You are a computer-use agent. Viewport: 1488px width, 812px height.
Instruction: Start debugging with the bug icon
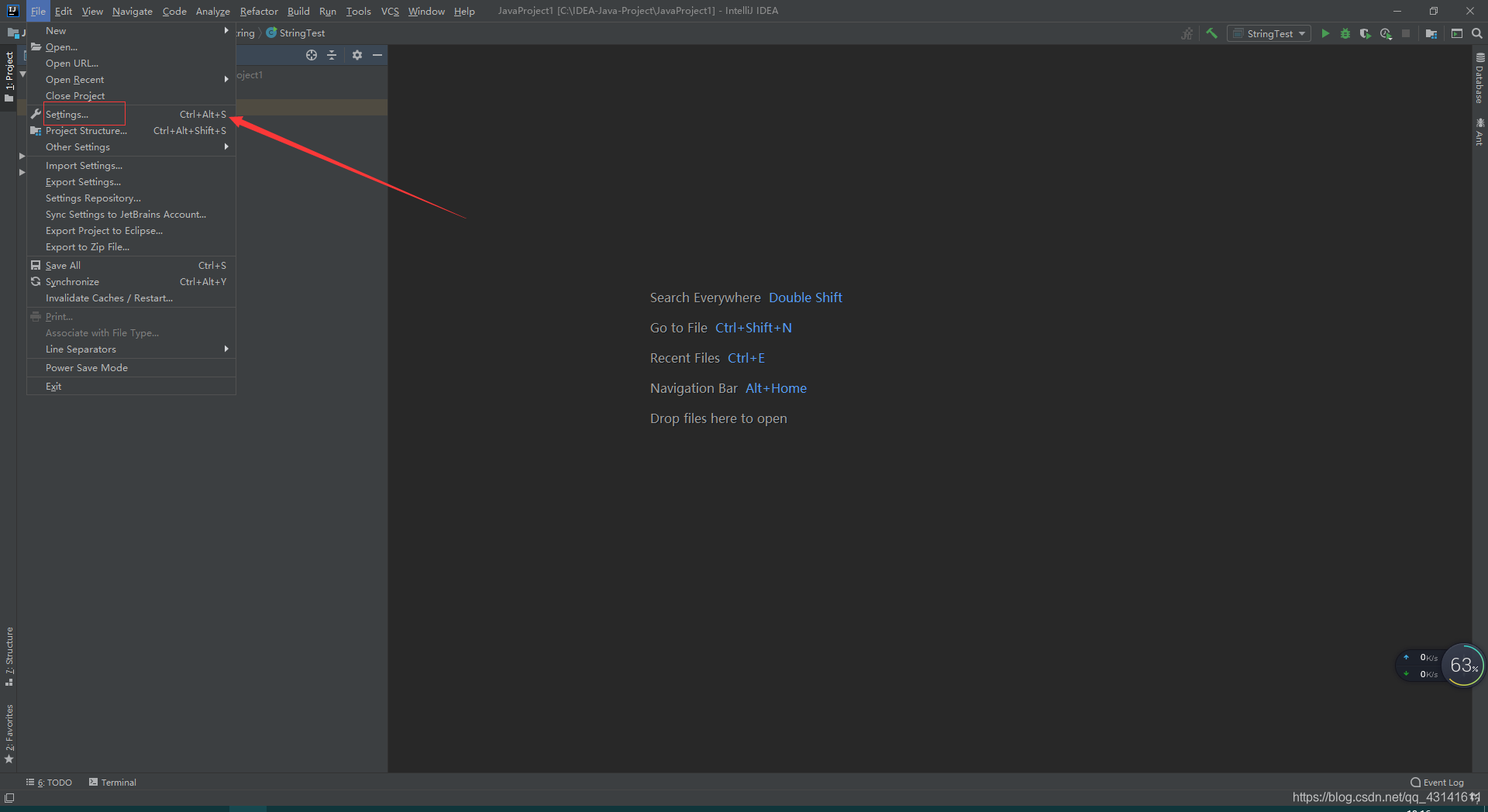pyautogui.click(x=1345, y=33)
